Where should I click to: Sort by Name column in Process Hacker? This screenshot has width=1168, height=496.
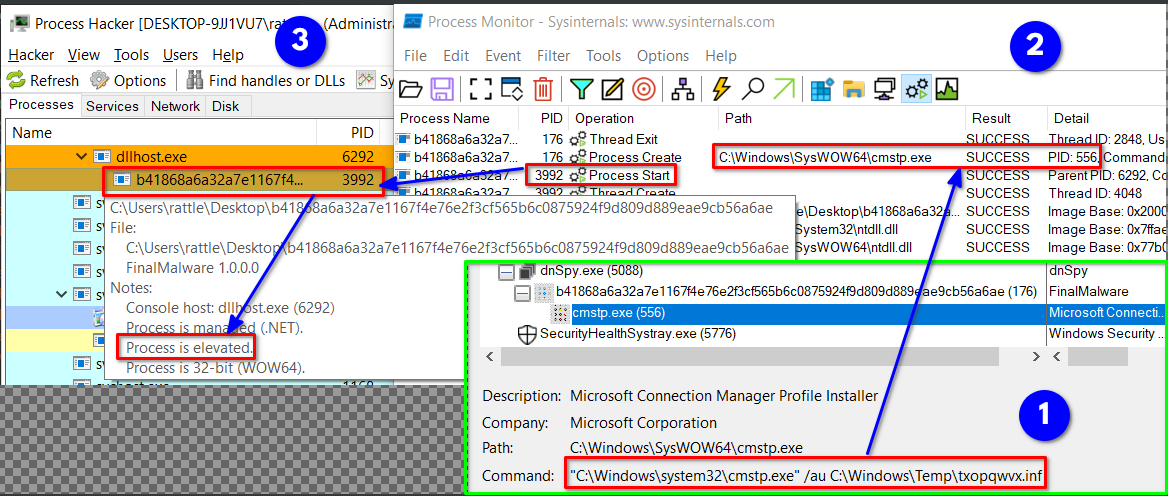(x=161, y=133)
